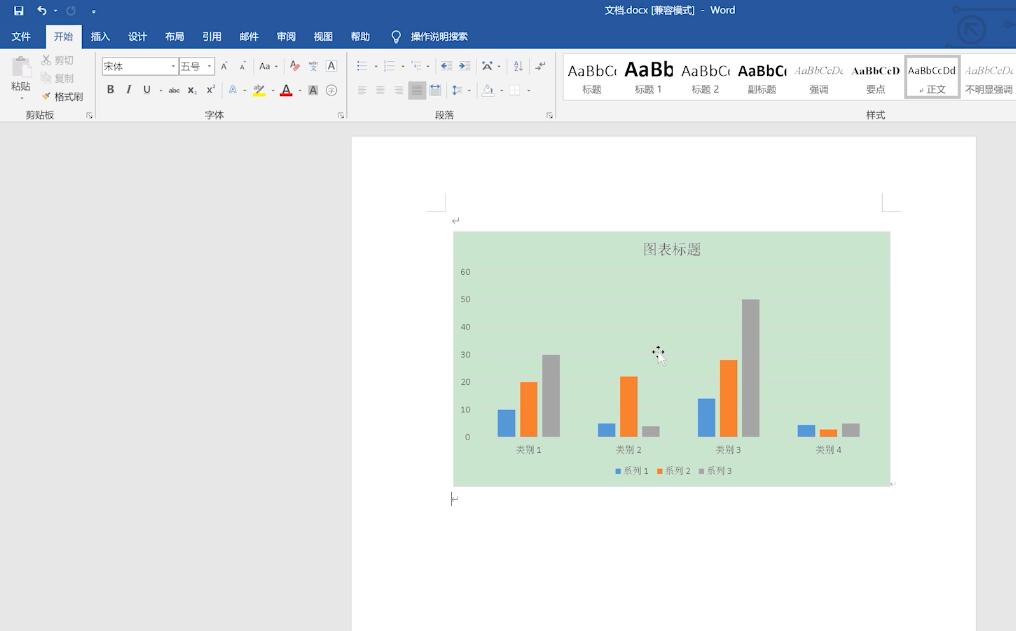Viewport: 1016px width, 631px height.
Task: Click the Sort (A-Z) icon
Action: 518,66
